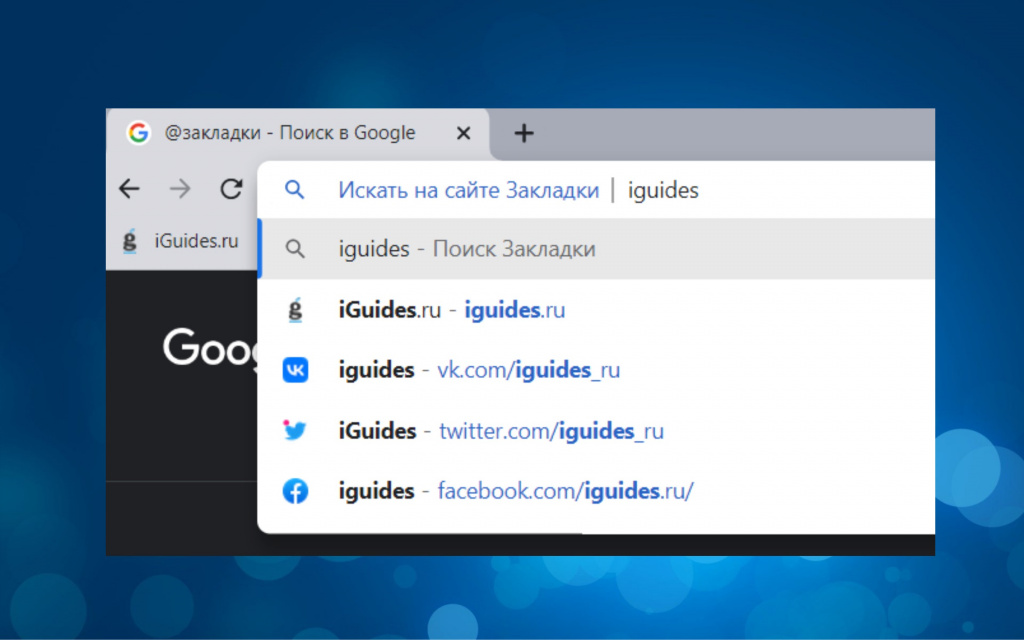The image size is (1024, 640).
Task: Open the twitter.com/iguides_ru suggestion
Action: click(x=598, y=431)
